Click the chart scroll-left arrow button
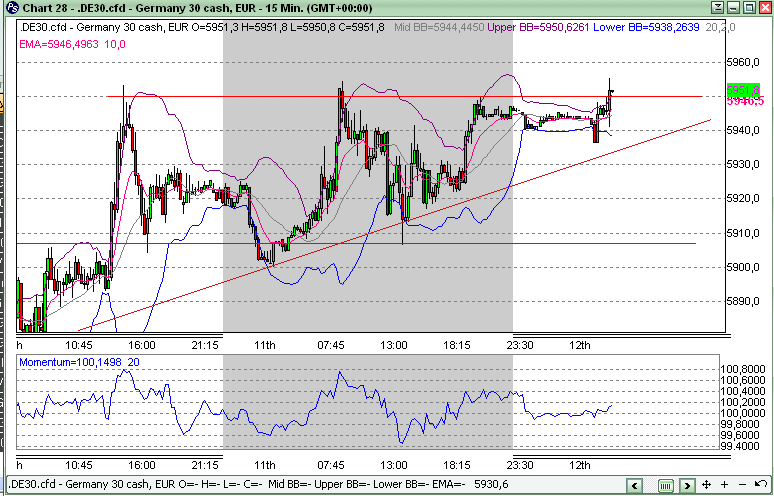 pyautogui.click(x=634, y=485)
